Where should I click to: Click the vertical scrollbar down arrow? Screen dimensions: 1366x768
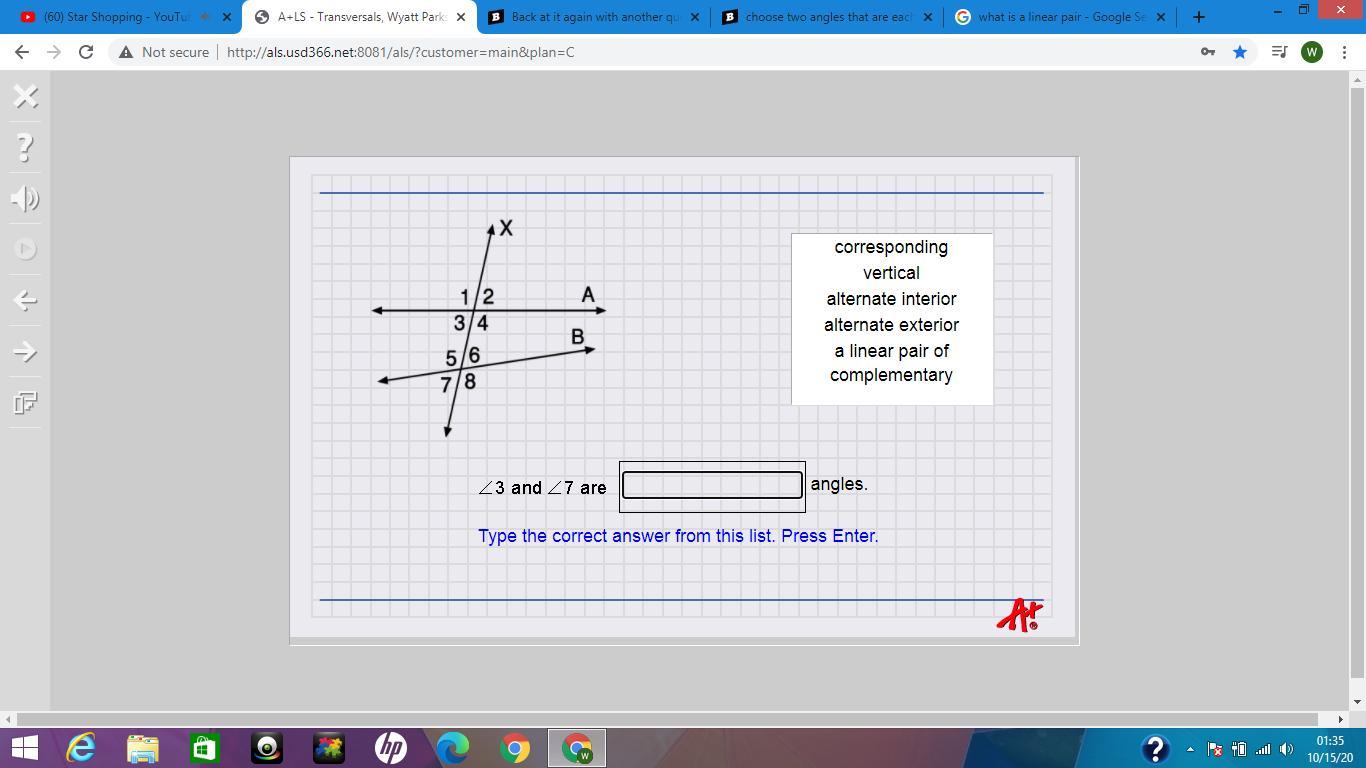[x=1357, y=703]
